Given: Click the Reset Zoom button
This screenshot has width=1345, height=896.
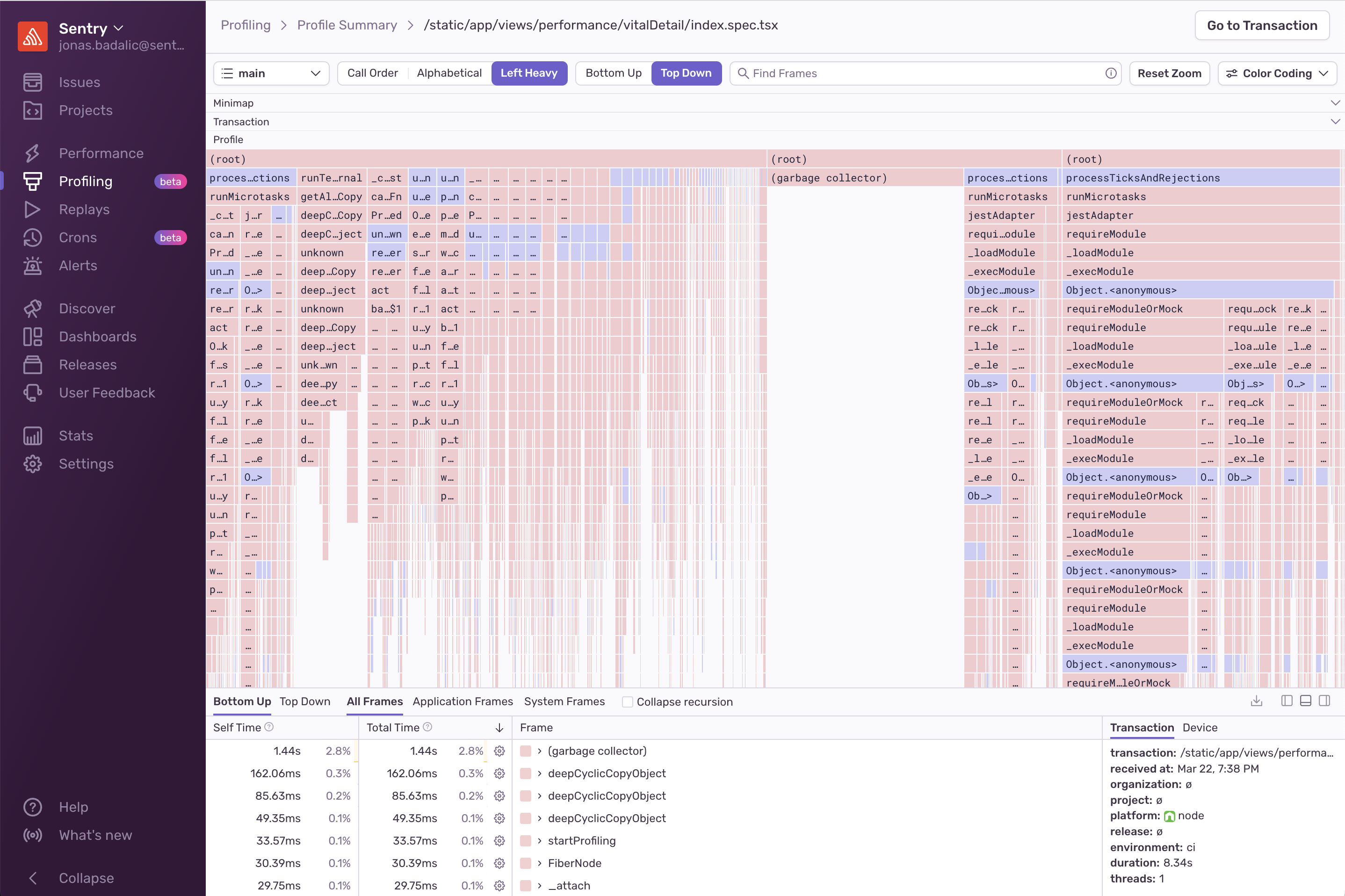Looking at the screenshot, I should (1169, 73).
